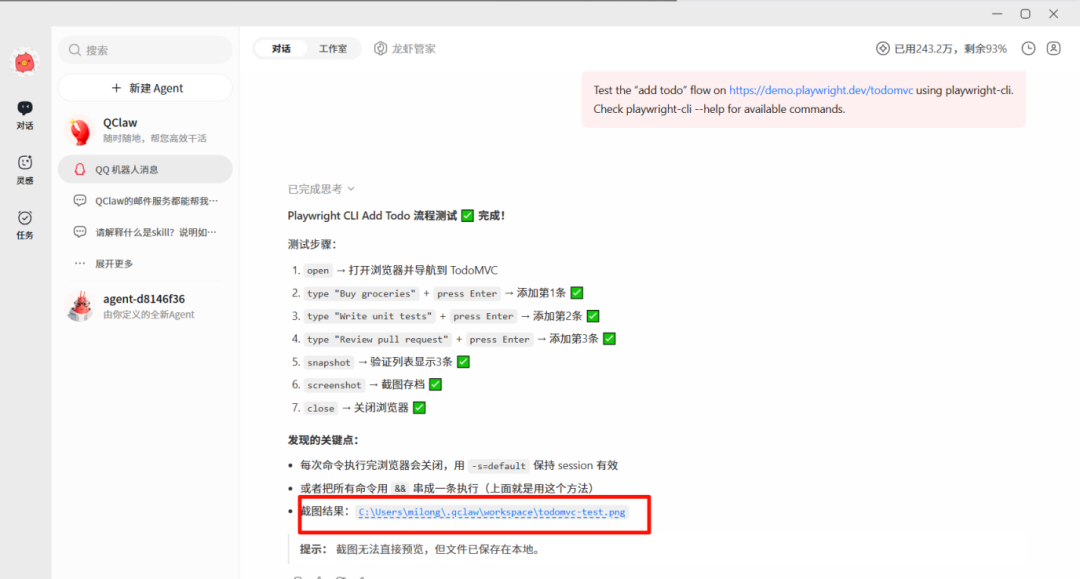Open the history clock icon
Image resolution: width=1080 pixels, height=579 pixels.
coord(1028,48)
